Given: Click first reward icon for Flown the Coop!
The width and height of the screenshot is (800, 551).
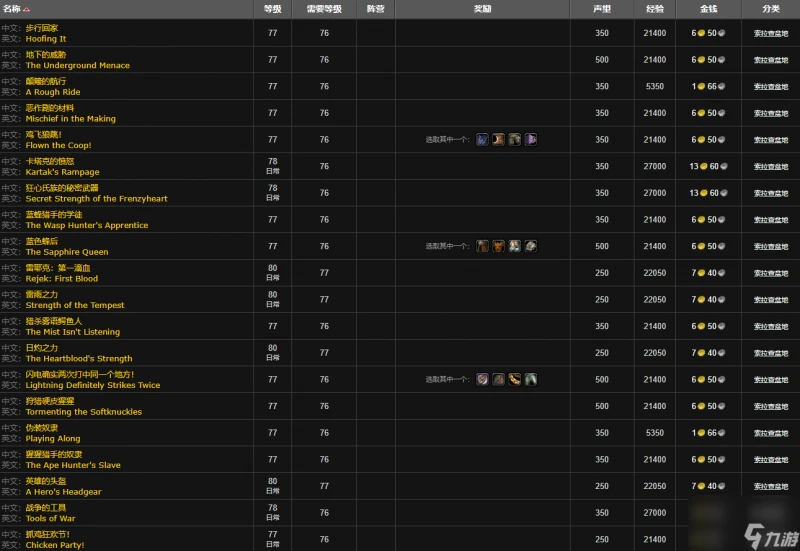Looking at the screenshot, I should tap(483, 140).
